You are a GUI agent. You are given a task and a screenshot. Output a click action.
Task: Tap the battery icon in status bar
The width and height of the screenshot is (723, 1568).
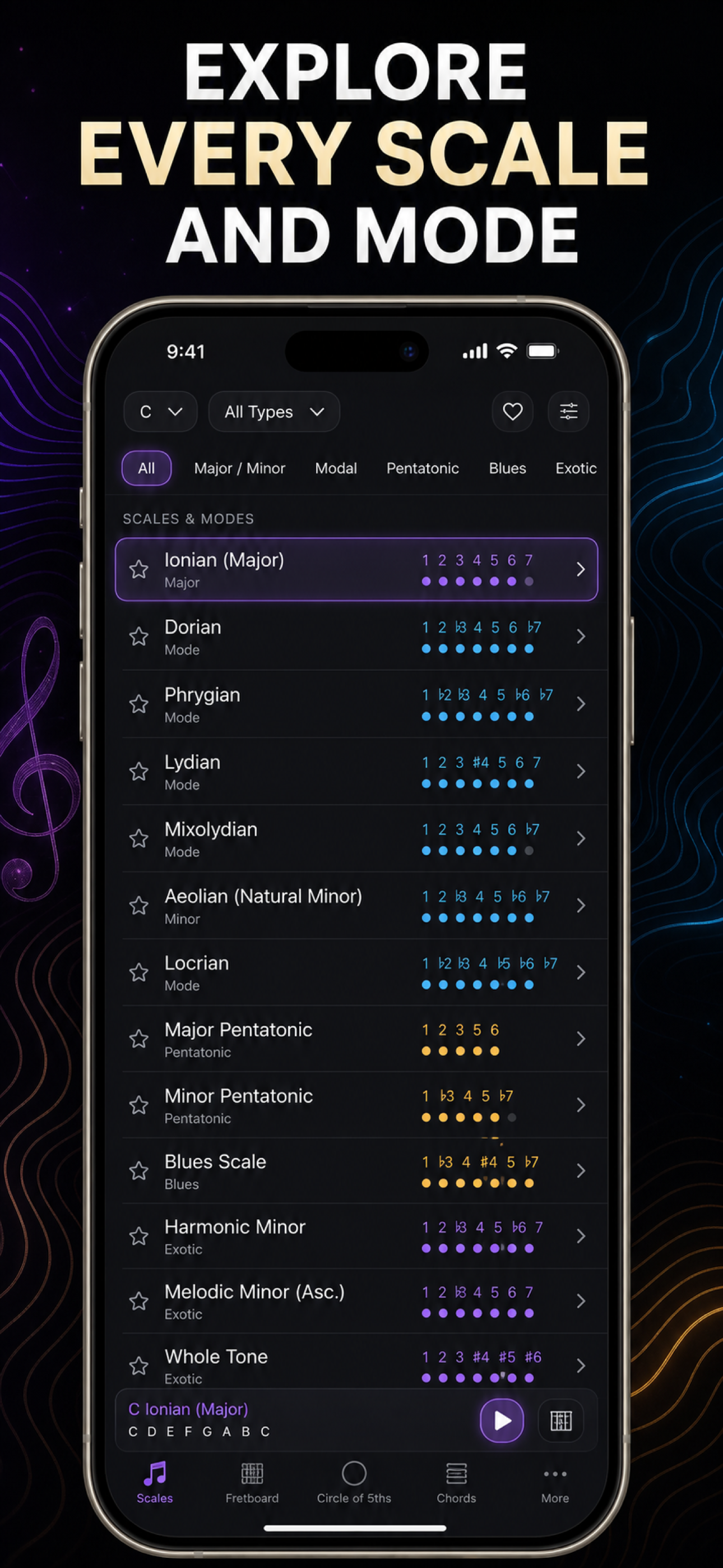pos(543,351)
